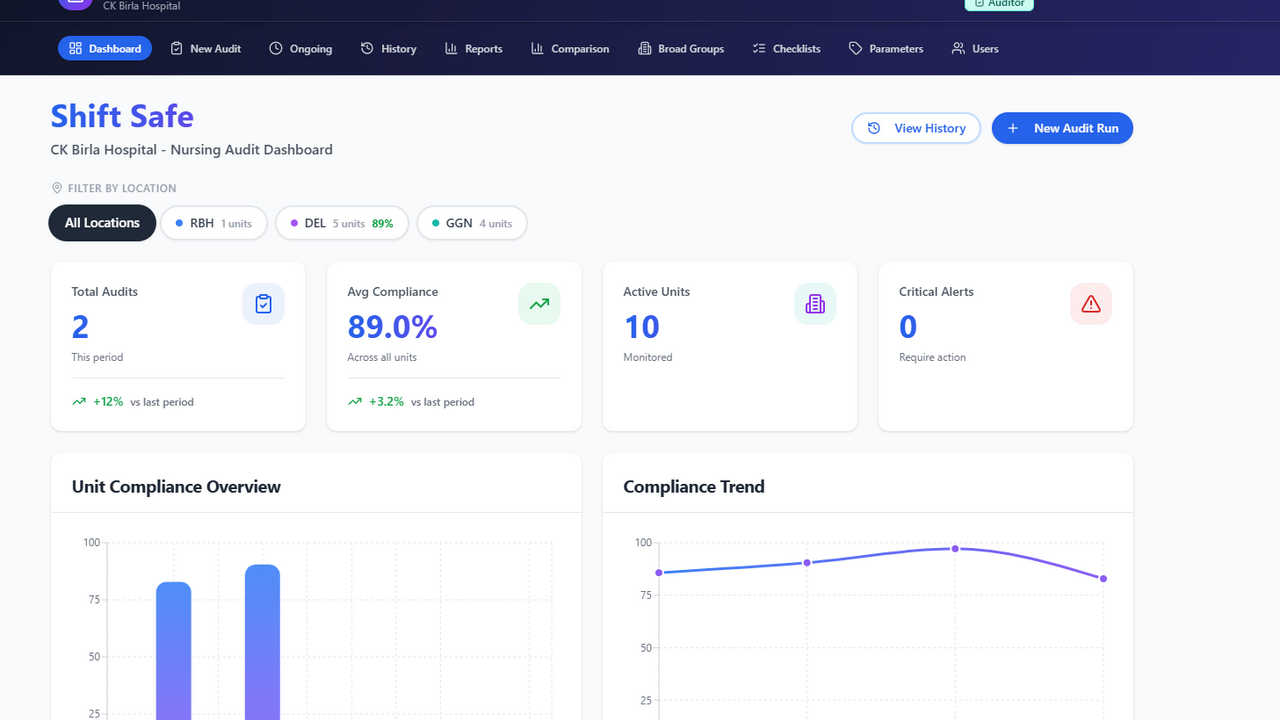Start a New Audit Run
1280x720 pixels.
(1062, 128)
